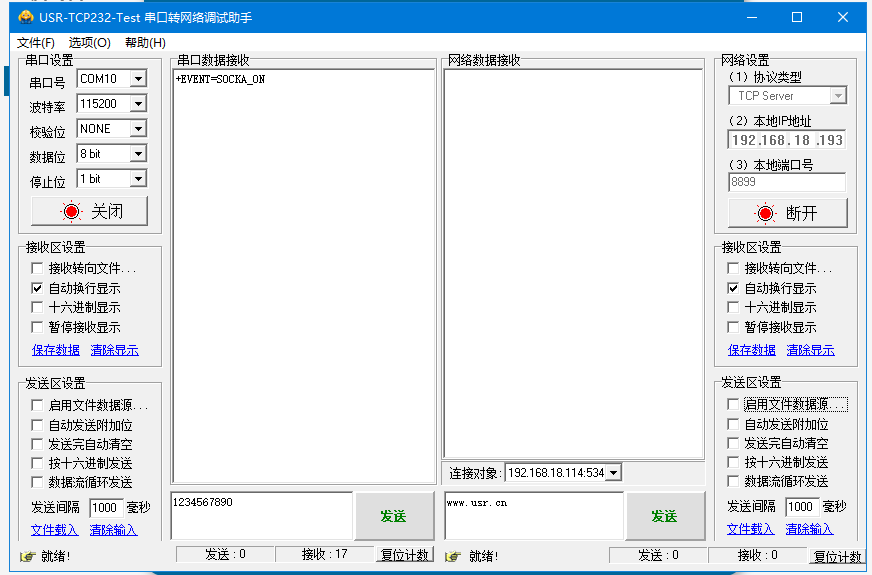Click the network status bar hand icon
Image resolution: width=872 pixels, height=575 pixels.
(x=453, y=556)
